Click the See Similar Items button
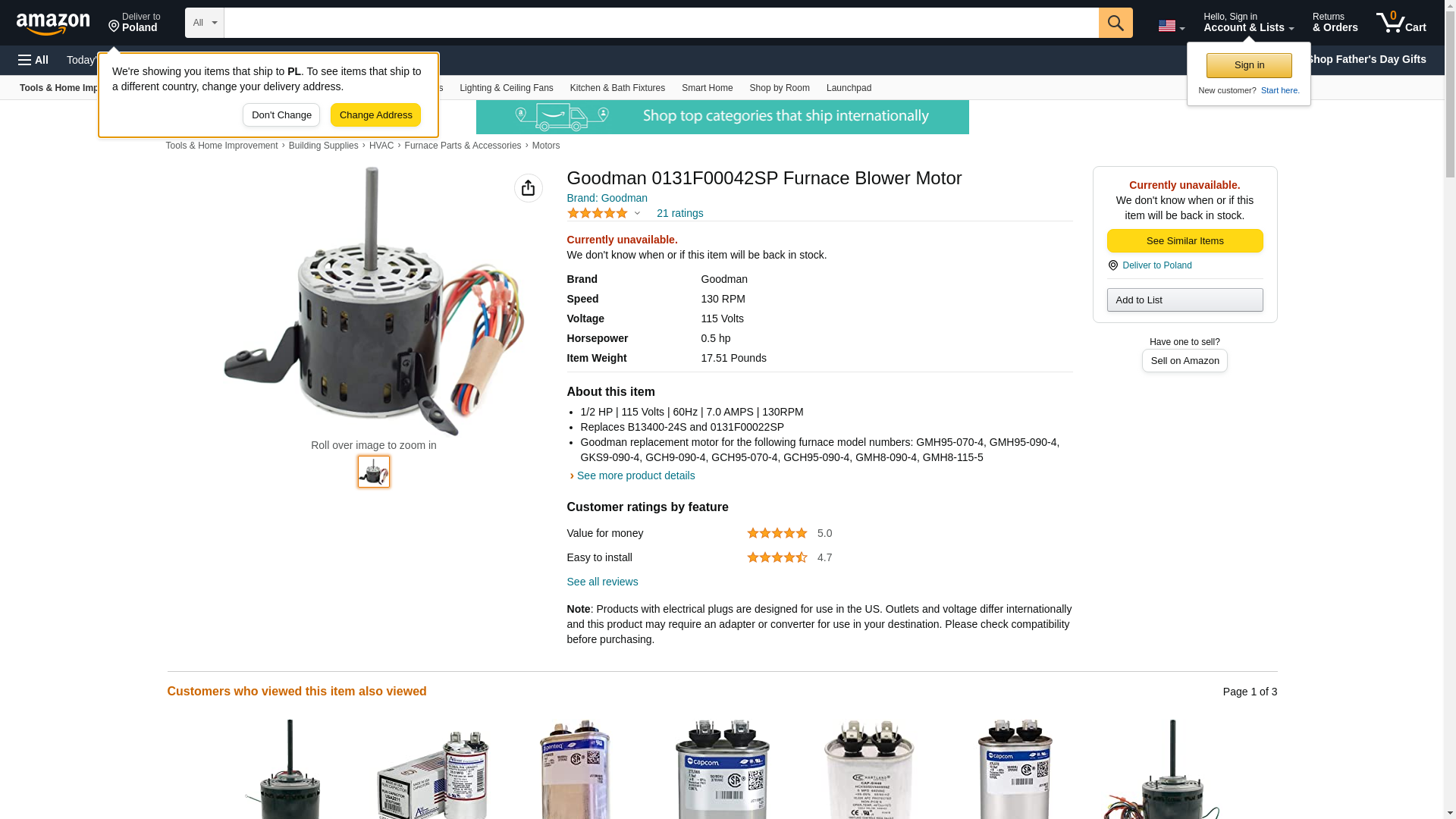The image size is (1456, 819). click(1185, 241)
